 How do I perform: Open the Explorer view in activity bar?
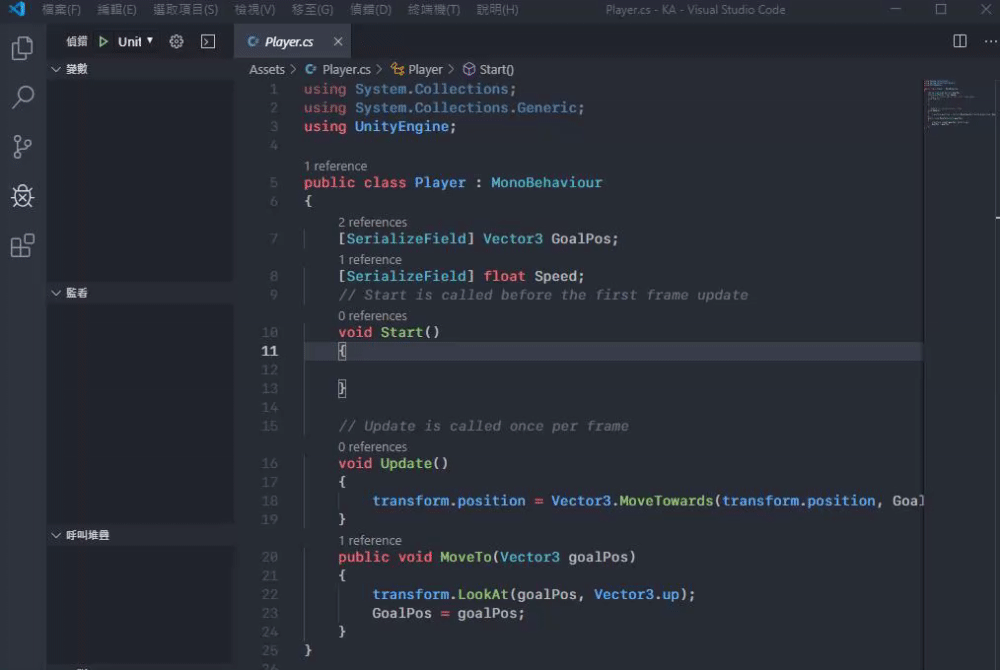22,48
